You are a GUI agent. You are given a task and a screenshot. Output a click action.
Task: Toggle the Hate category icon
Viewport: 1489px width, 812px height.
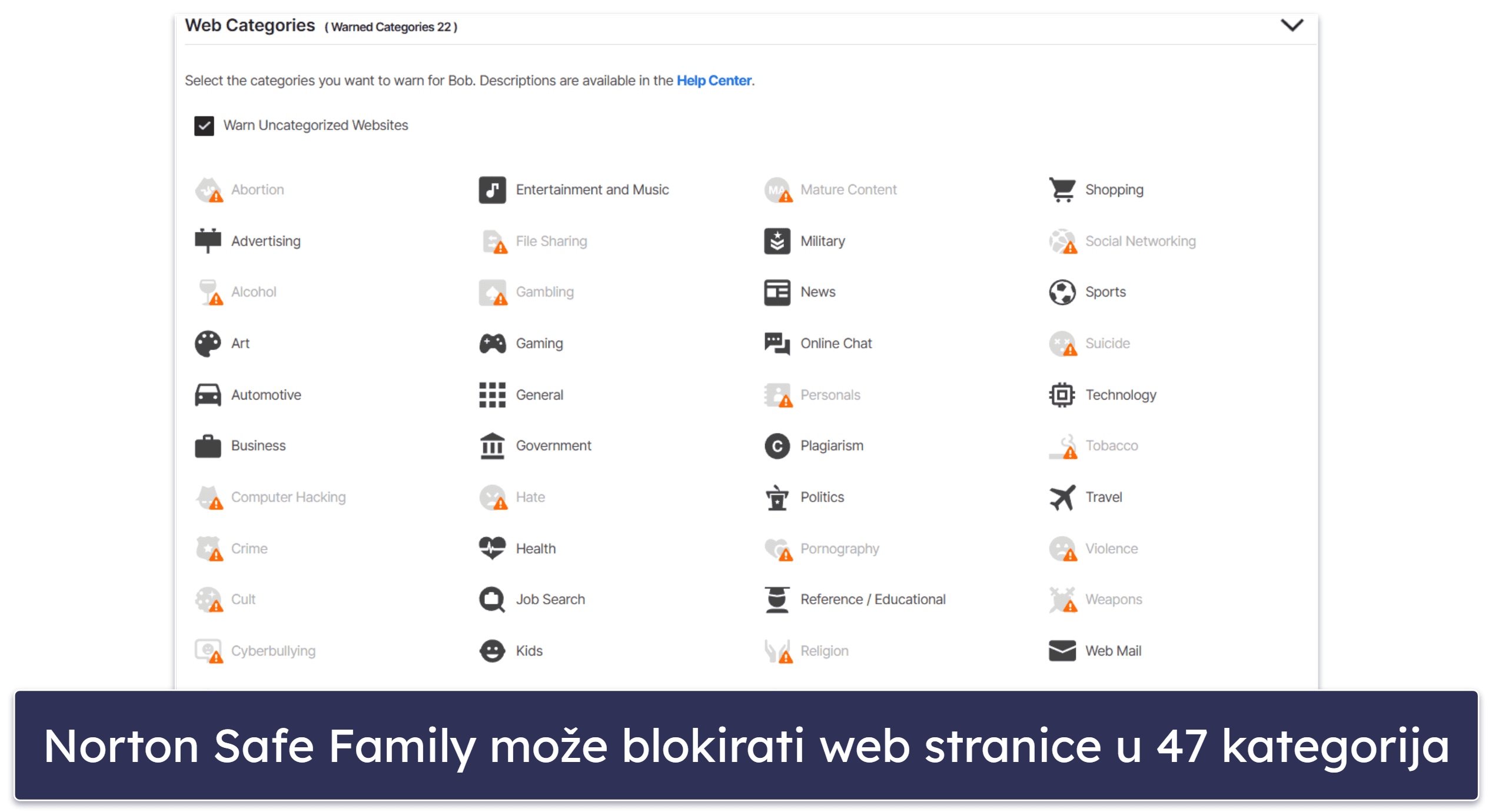click(x=493, y=497)
